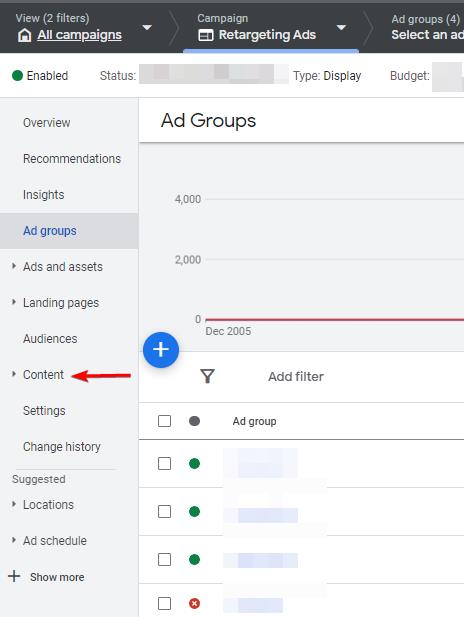The width and height of the screenshot is (464, 617).
Task: Open Ads and assets in the sidebar
Action: (63, 267)
